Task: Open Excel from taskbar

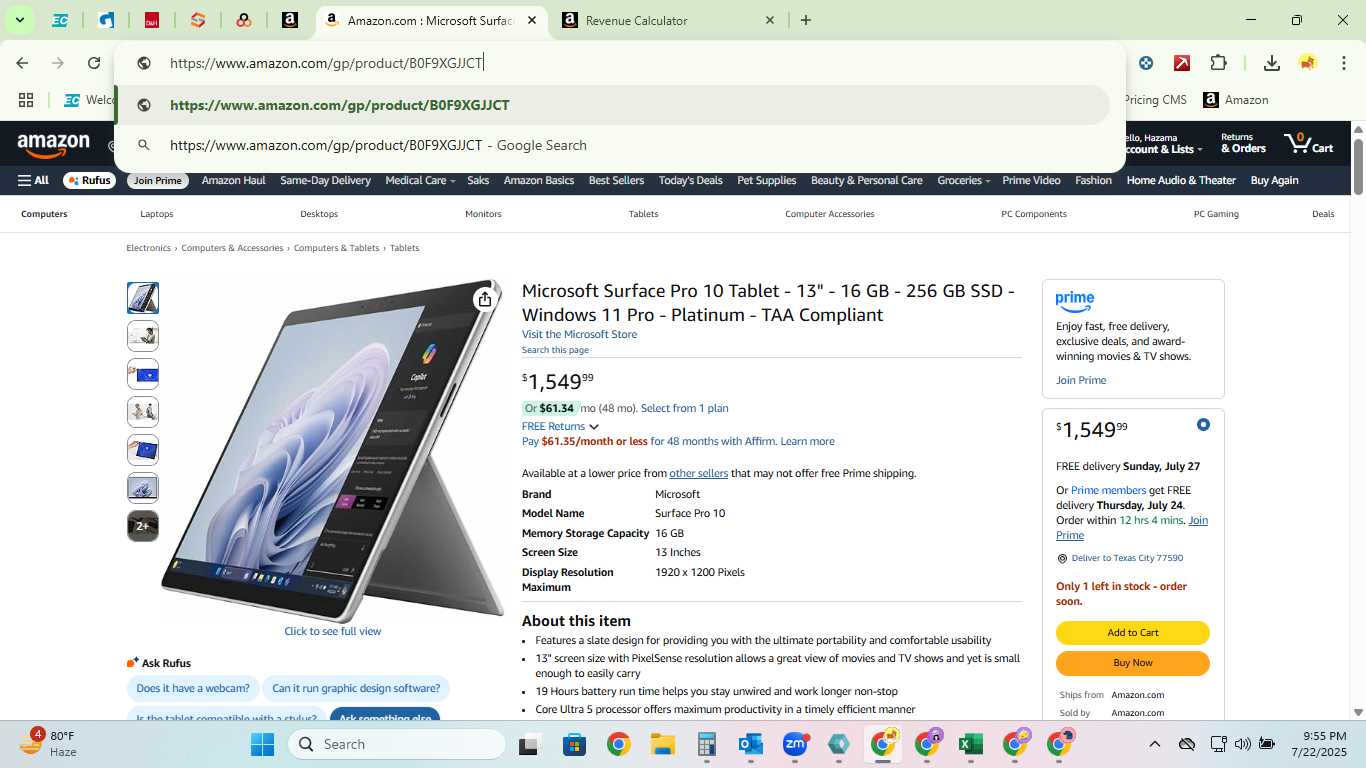Action: coord(970,744)
